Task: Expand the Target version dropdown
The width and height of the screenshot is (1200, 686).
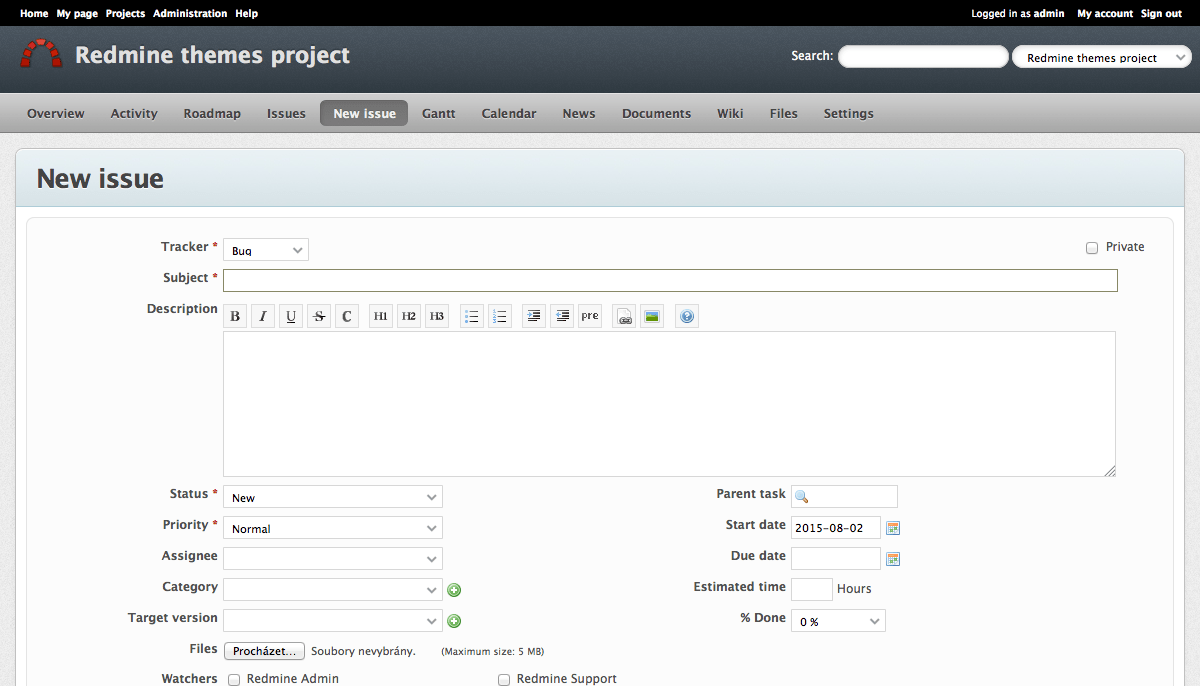Action: click(x=333, y=621)
